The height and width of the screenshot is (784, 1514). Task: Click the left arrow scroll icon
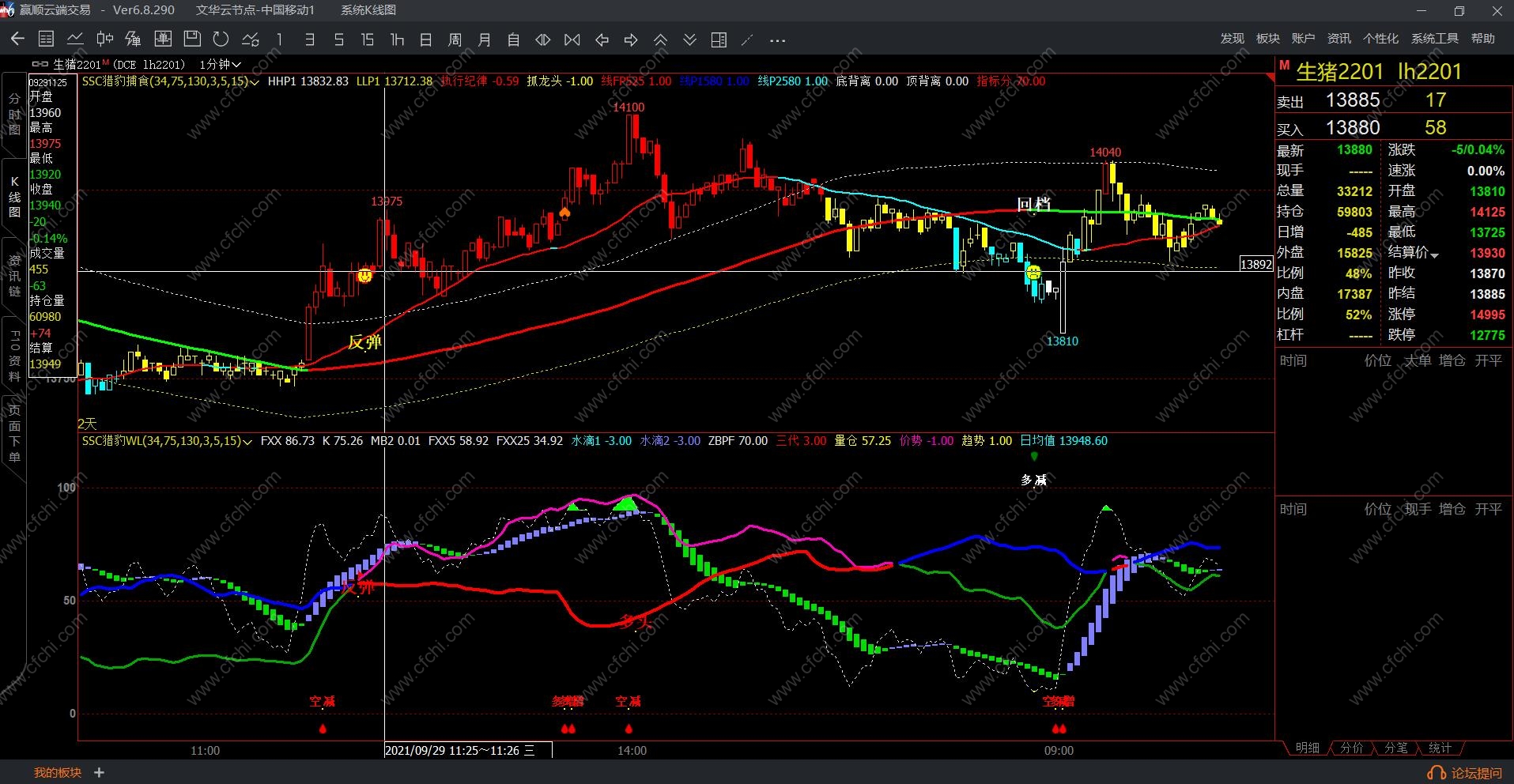(x=602, y=40)
